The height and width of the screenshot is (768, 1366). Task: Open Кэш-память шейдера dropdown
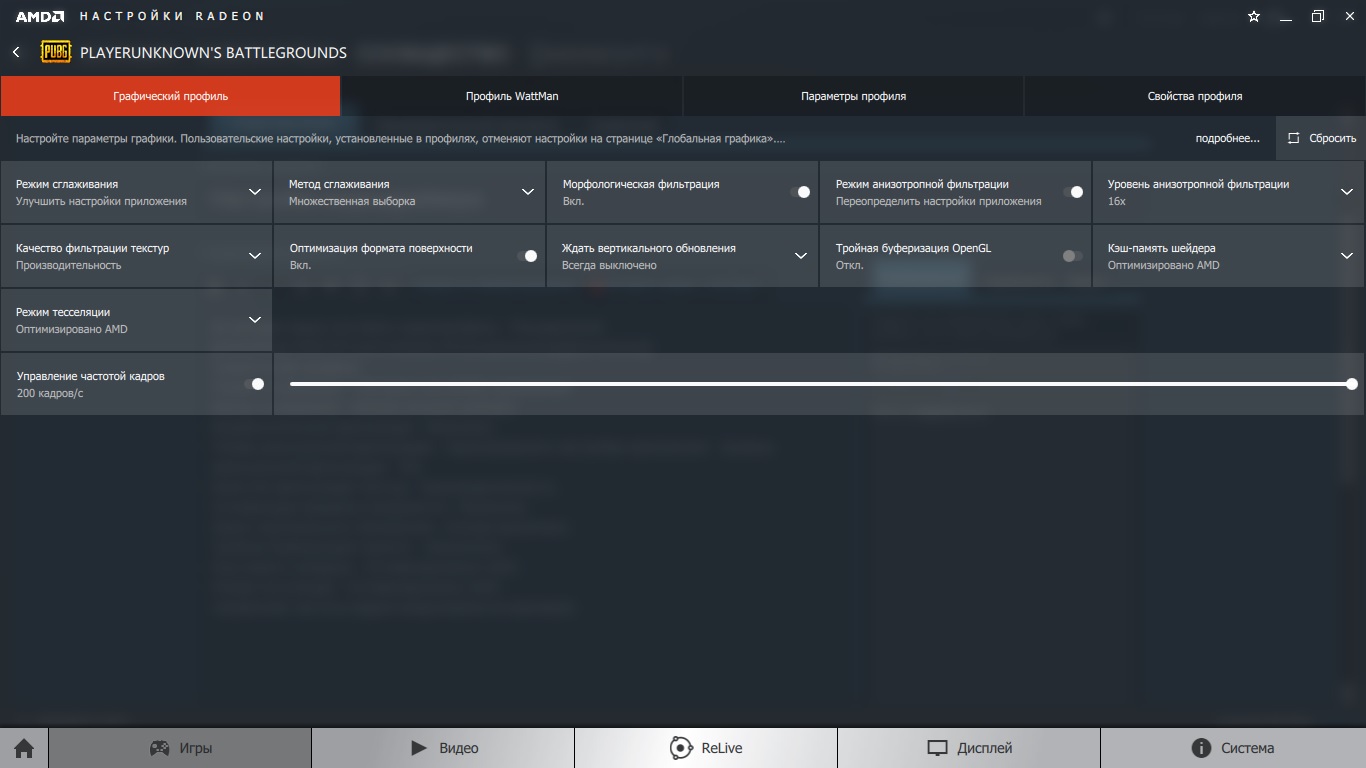pos(1347,256)
